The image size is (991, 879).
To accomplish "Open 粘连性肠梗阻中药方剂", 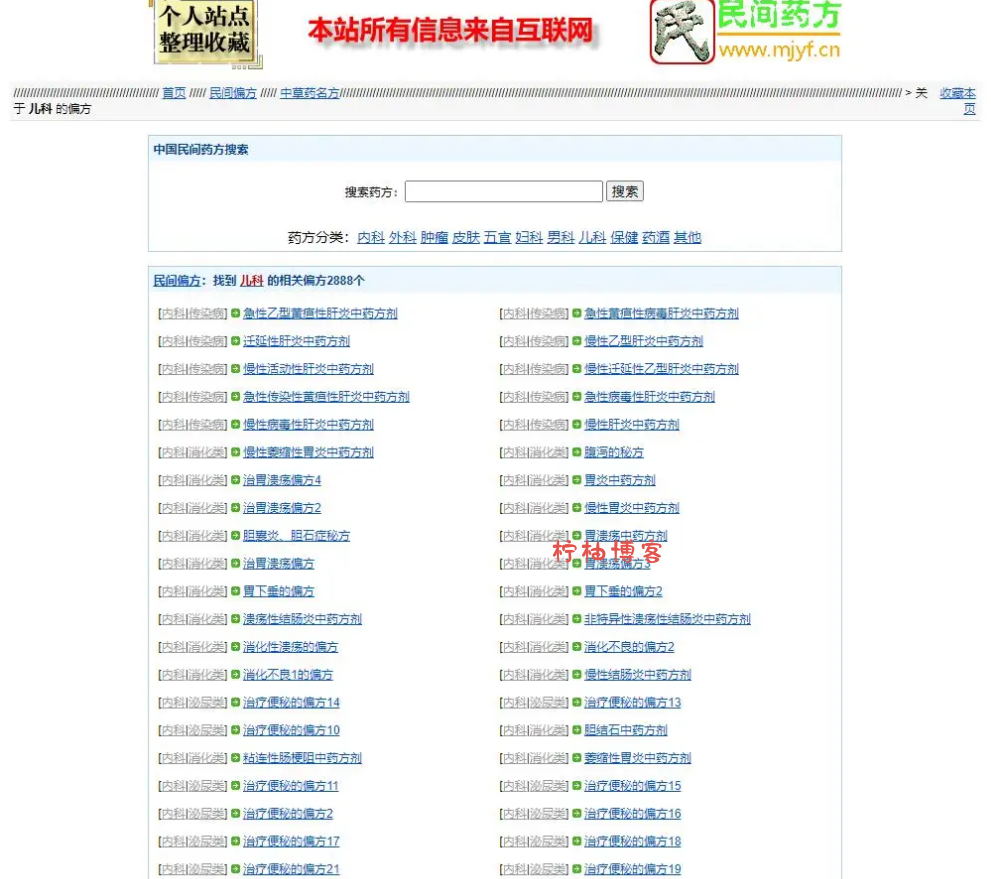I will pos(301,758).
